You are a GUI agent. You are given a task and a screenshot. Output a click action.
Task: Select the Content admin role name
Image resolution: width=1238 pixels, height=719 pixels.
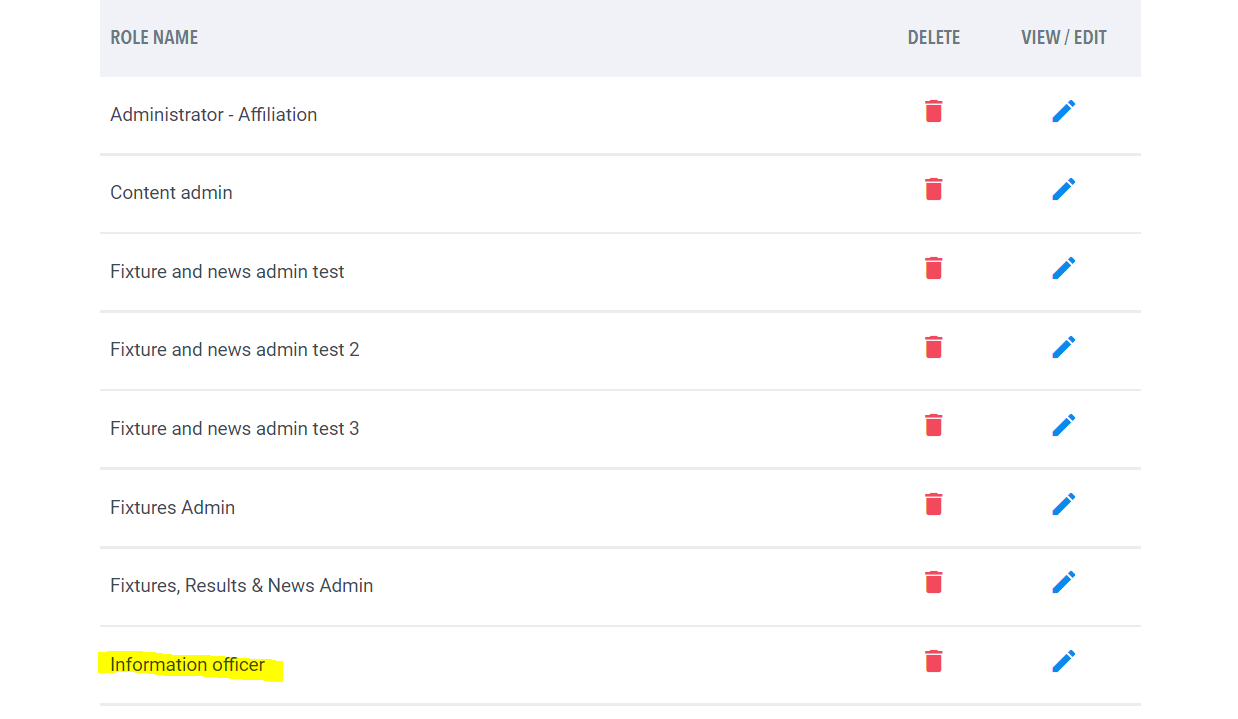click(171, 193)
